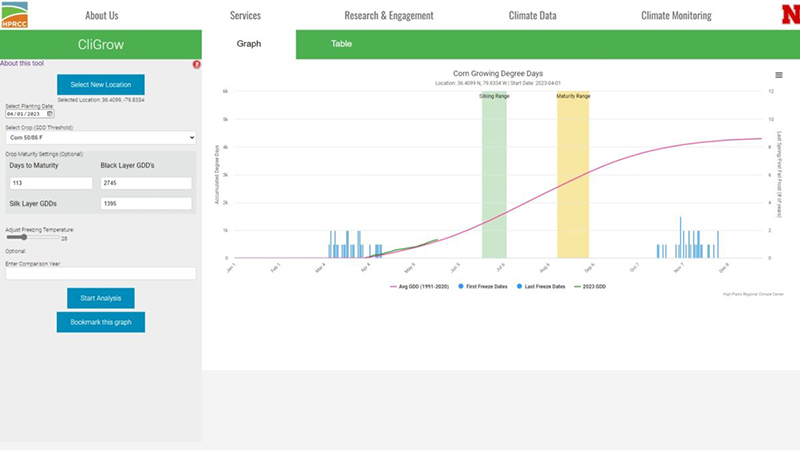This screenshot has width=800, height=450.
Task: Open the Services menu
Action: point(245,16)
